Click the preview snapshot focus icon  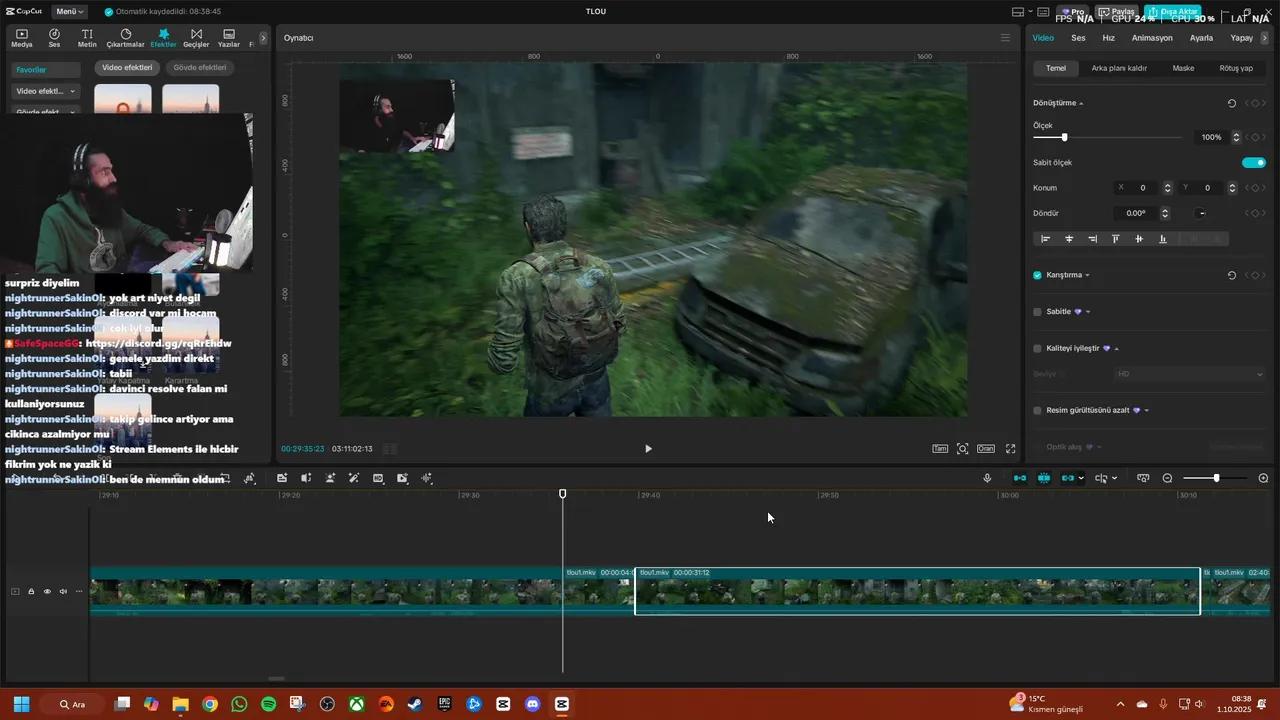[962, 449]
